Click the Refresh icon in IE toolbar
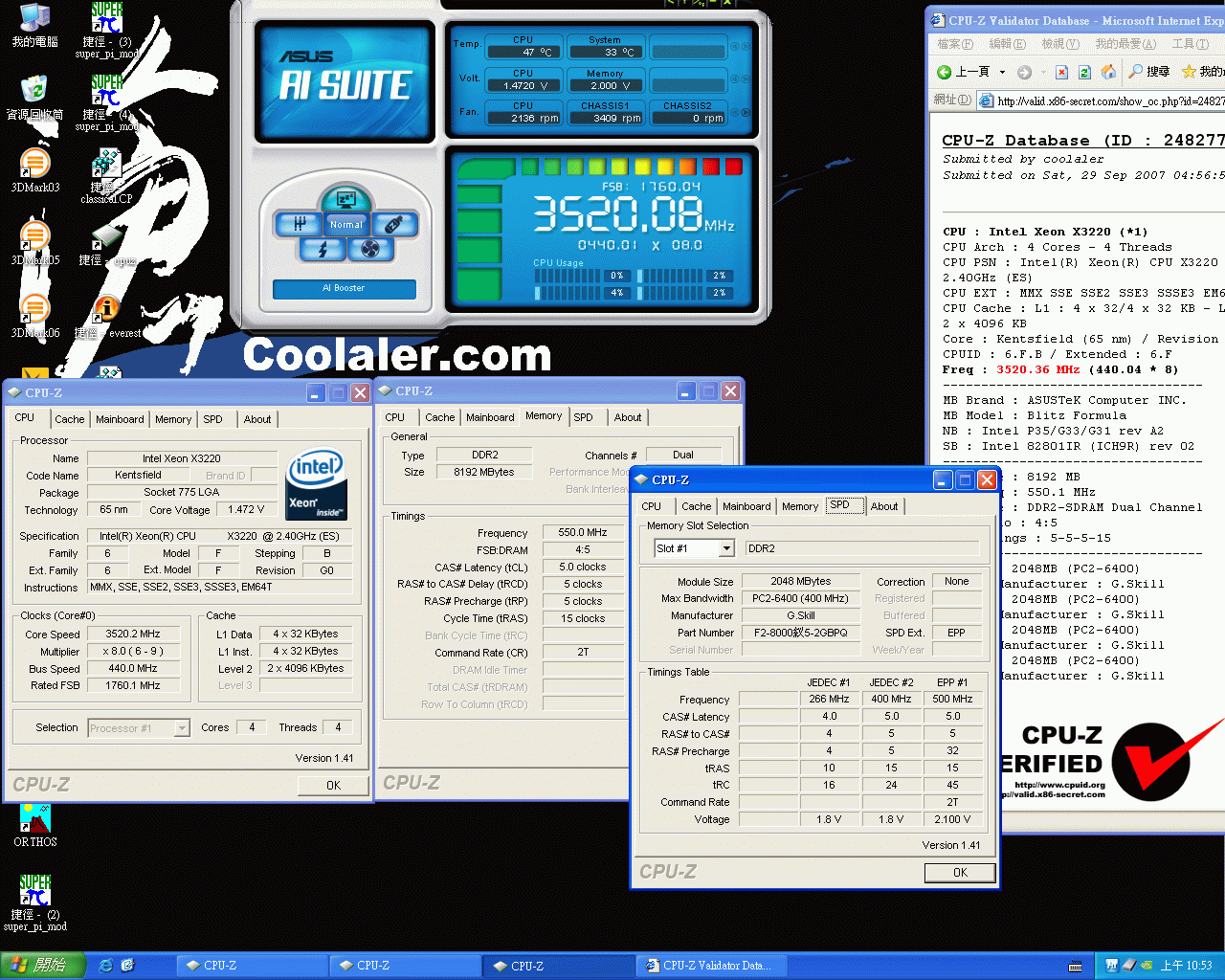 [x=1085, y=72]
